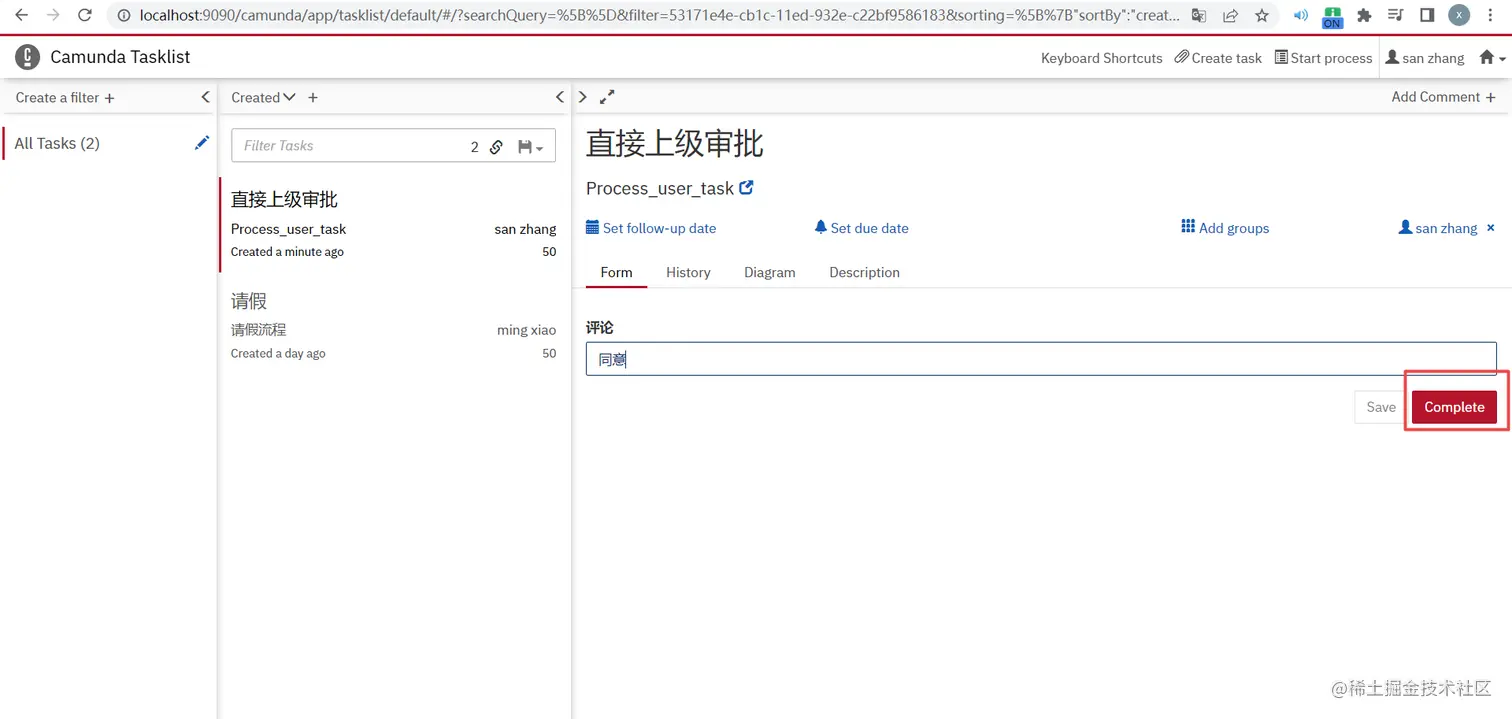Click Set due date
The width and height of the screenshot is (1512, 719).
[862, 228]
